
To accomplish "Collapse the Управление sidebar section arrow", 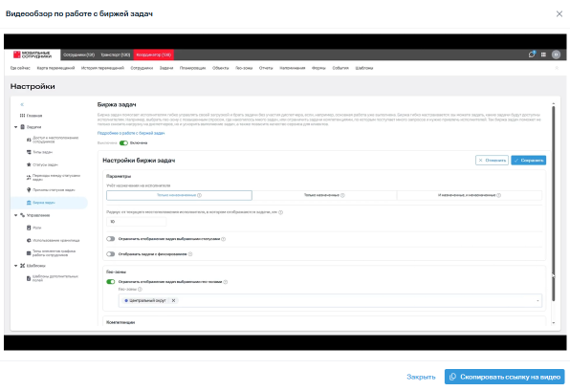I will (16, 215).
